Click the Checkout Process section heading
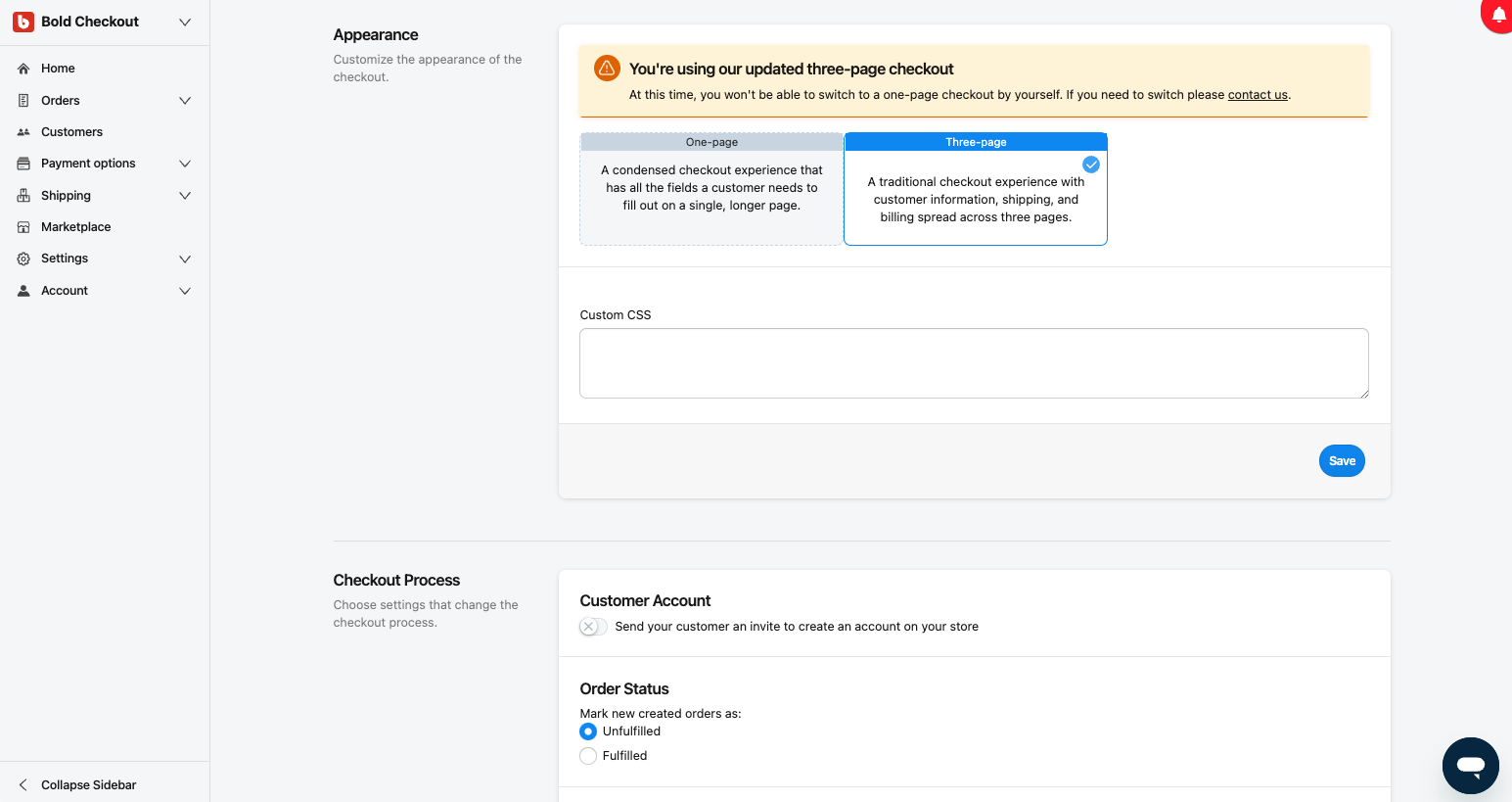The width and height of the screenshot is (1512, 802). [396, 581]
